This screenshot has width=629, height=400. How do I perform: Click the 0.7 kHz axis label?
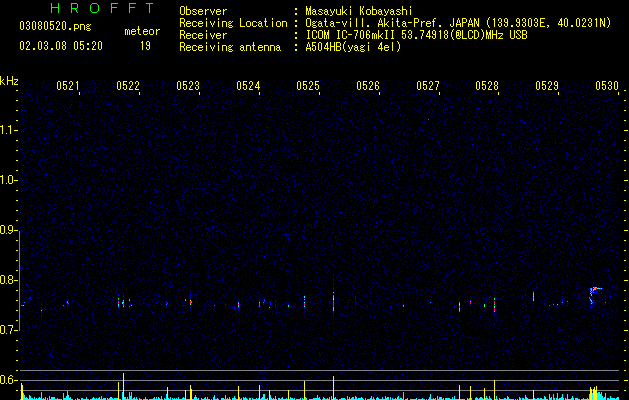tap(8, 330)
